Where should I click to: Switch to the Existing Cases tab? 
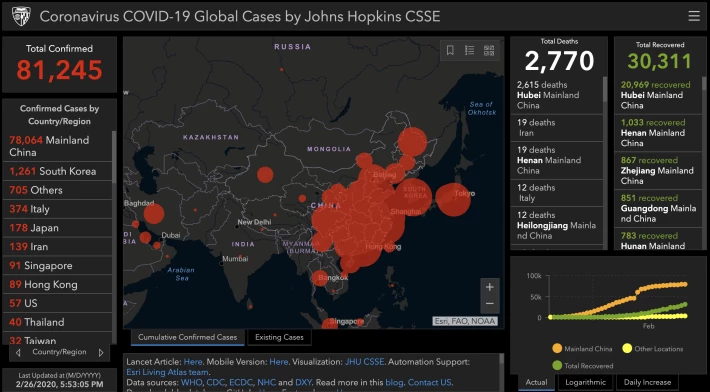pyautogui.click(x=279, y=337)
